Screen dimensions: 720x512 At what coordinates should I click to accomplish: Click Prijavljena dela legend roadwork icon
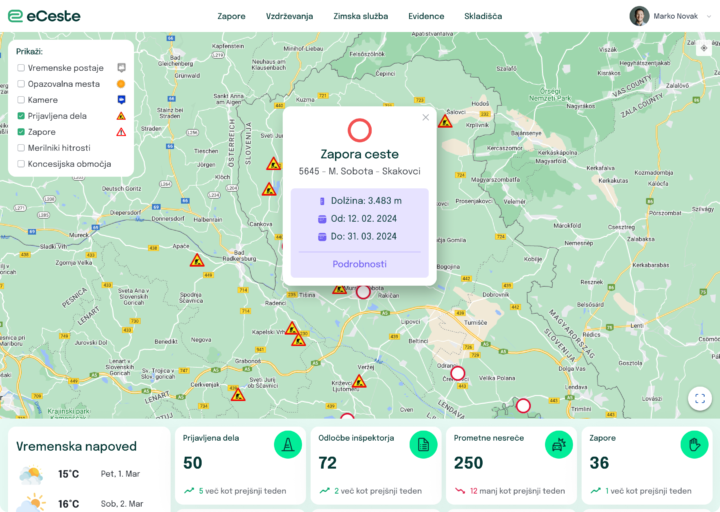[x=121, y=116]
